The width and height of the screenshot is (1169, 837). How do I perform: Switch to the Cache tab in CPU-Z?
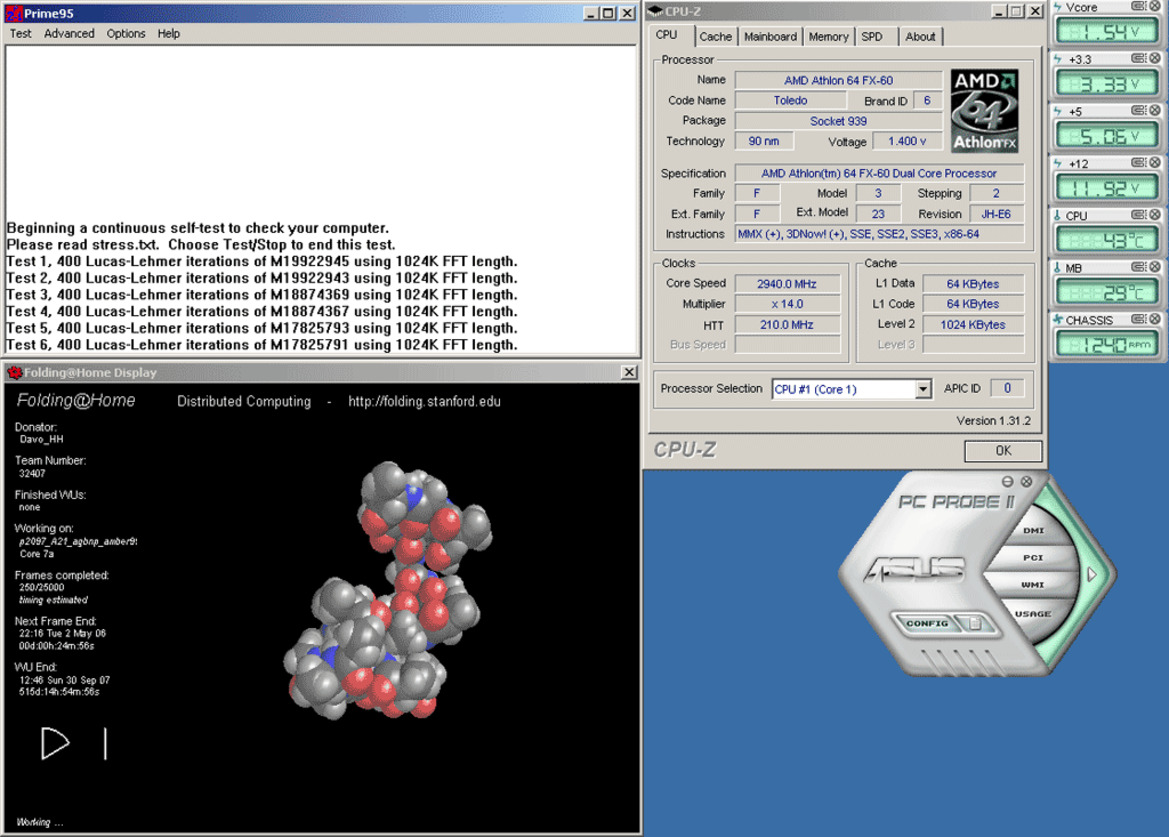(716, 37)
